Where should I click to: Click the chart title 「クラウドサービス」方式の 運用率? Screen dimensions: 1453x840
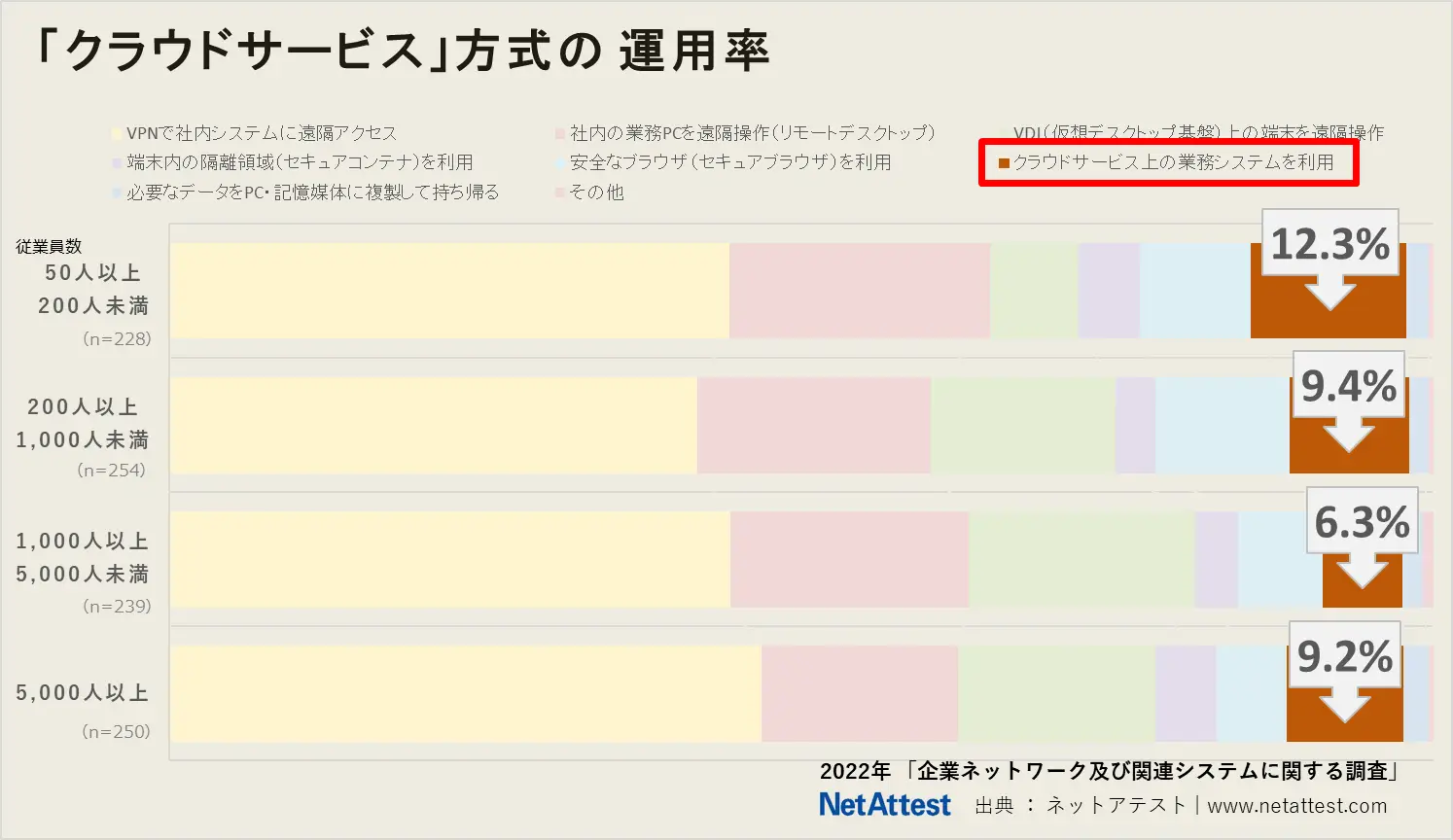click(x=401, y=51)
